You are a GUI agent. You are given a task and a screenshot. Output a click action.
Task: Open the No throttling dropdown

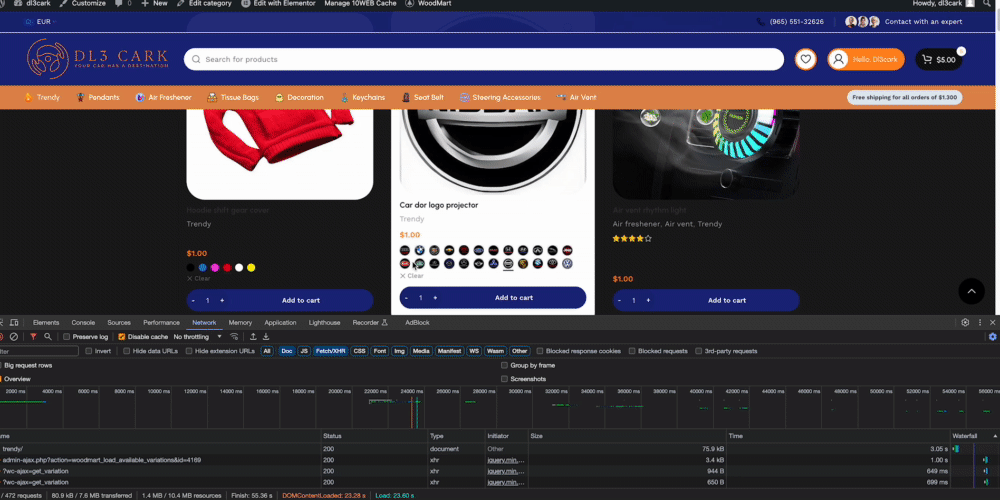[x=198, y=337]
